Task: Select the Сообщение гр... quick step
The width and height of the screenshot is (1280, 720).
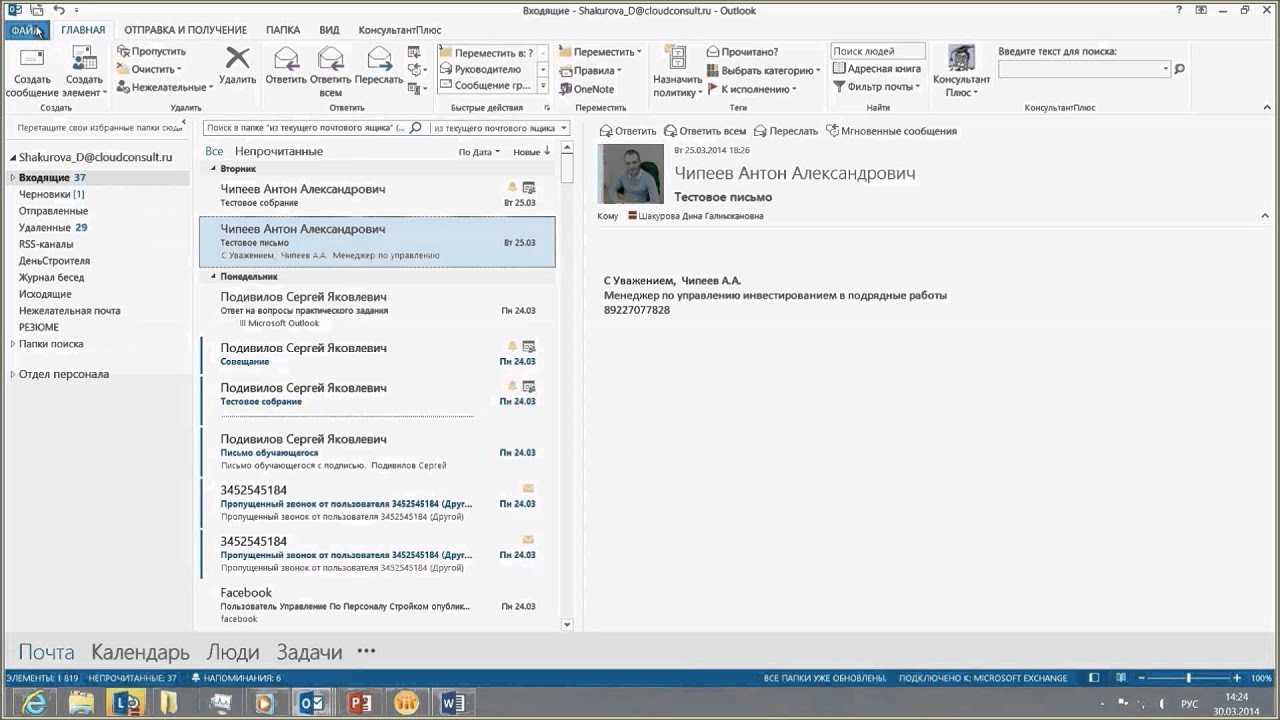Action: click(487, 86)
